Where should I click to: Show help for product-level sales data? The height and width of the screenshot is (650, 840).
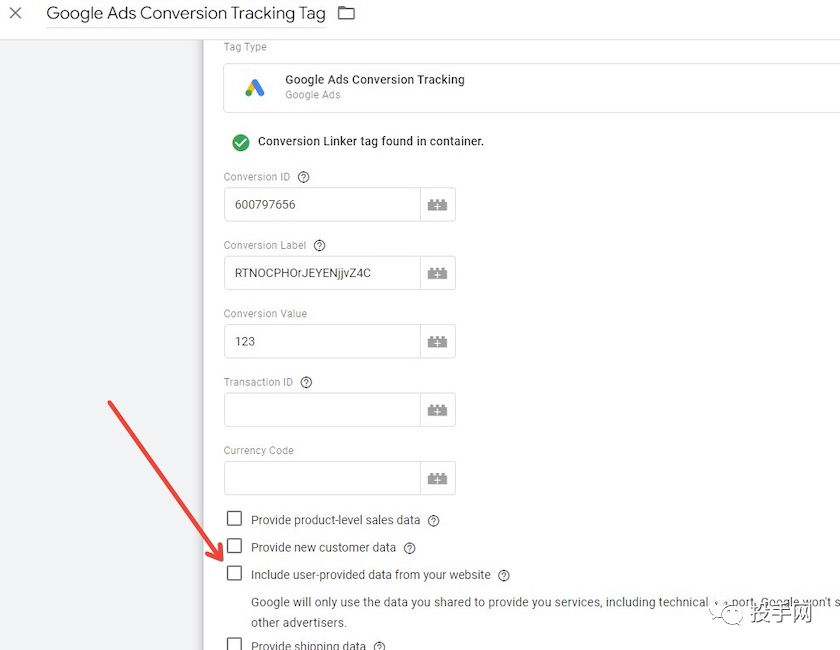(x=433, y=521)
